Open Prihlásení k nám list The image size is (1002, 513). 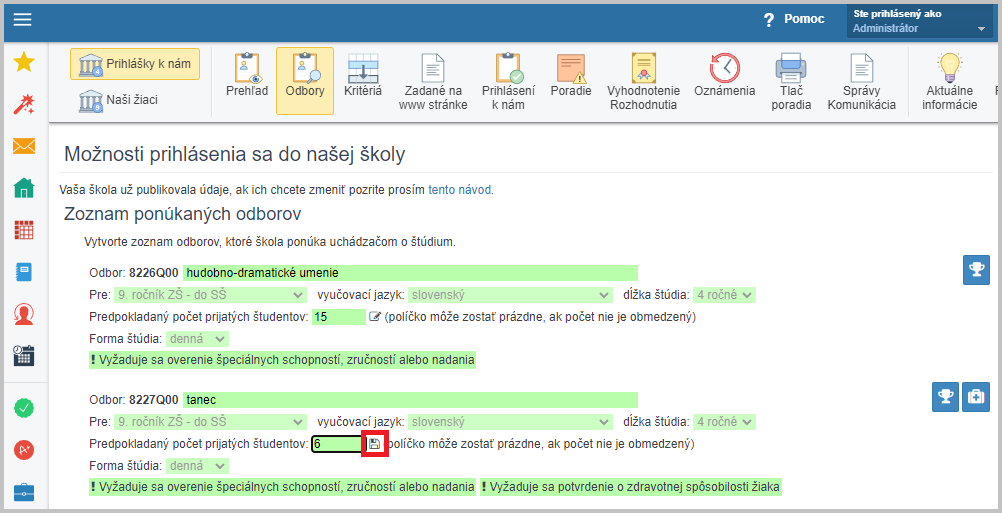click(x=508, y=80)
